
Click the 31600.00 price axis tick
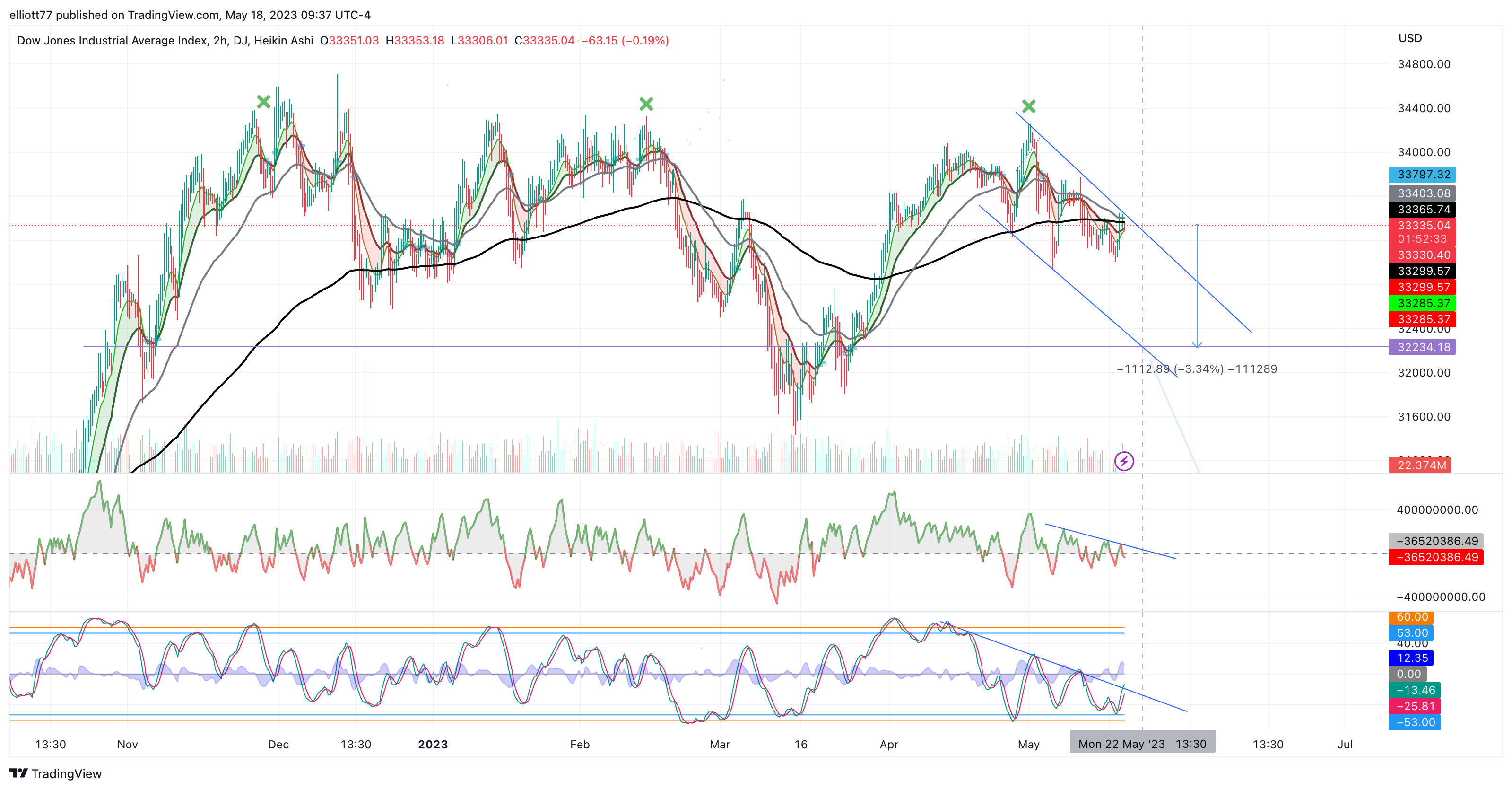1424,416
